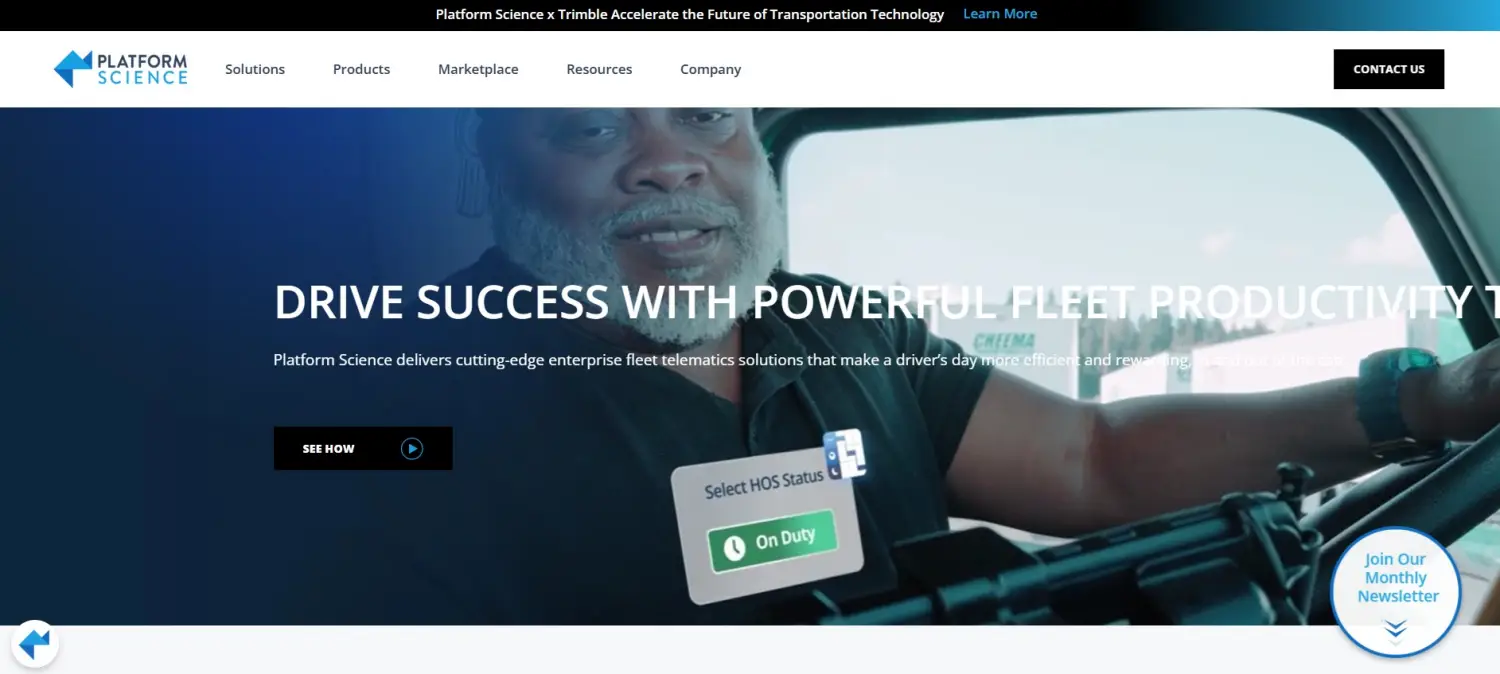The width and height of the screenshot is (1500, 674).
Task: Click the blue arrow badge at bottom left
Action: 35,644
